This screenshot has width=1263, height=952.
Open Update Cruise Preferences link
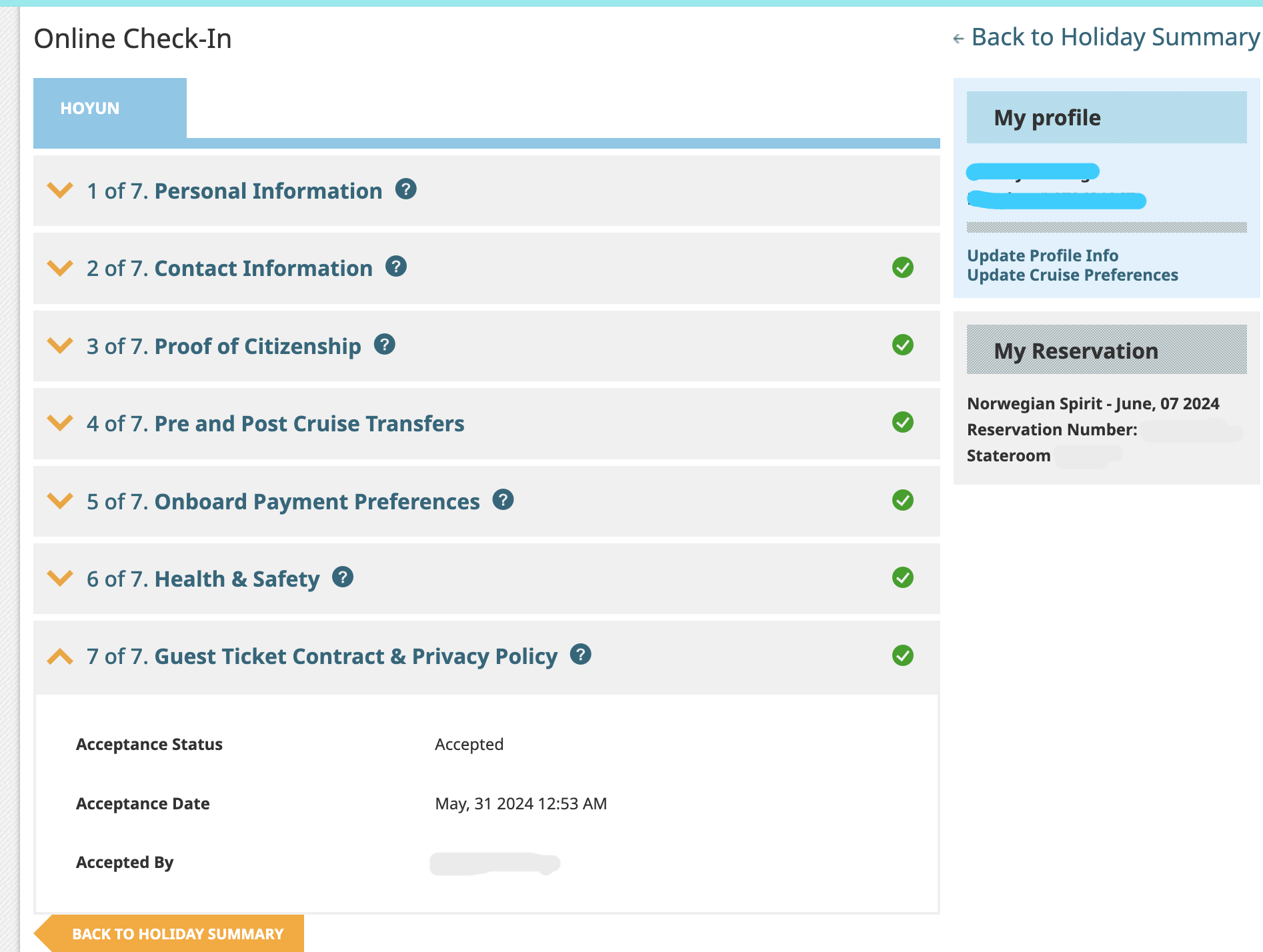[x=1072, y=275]
